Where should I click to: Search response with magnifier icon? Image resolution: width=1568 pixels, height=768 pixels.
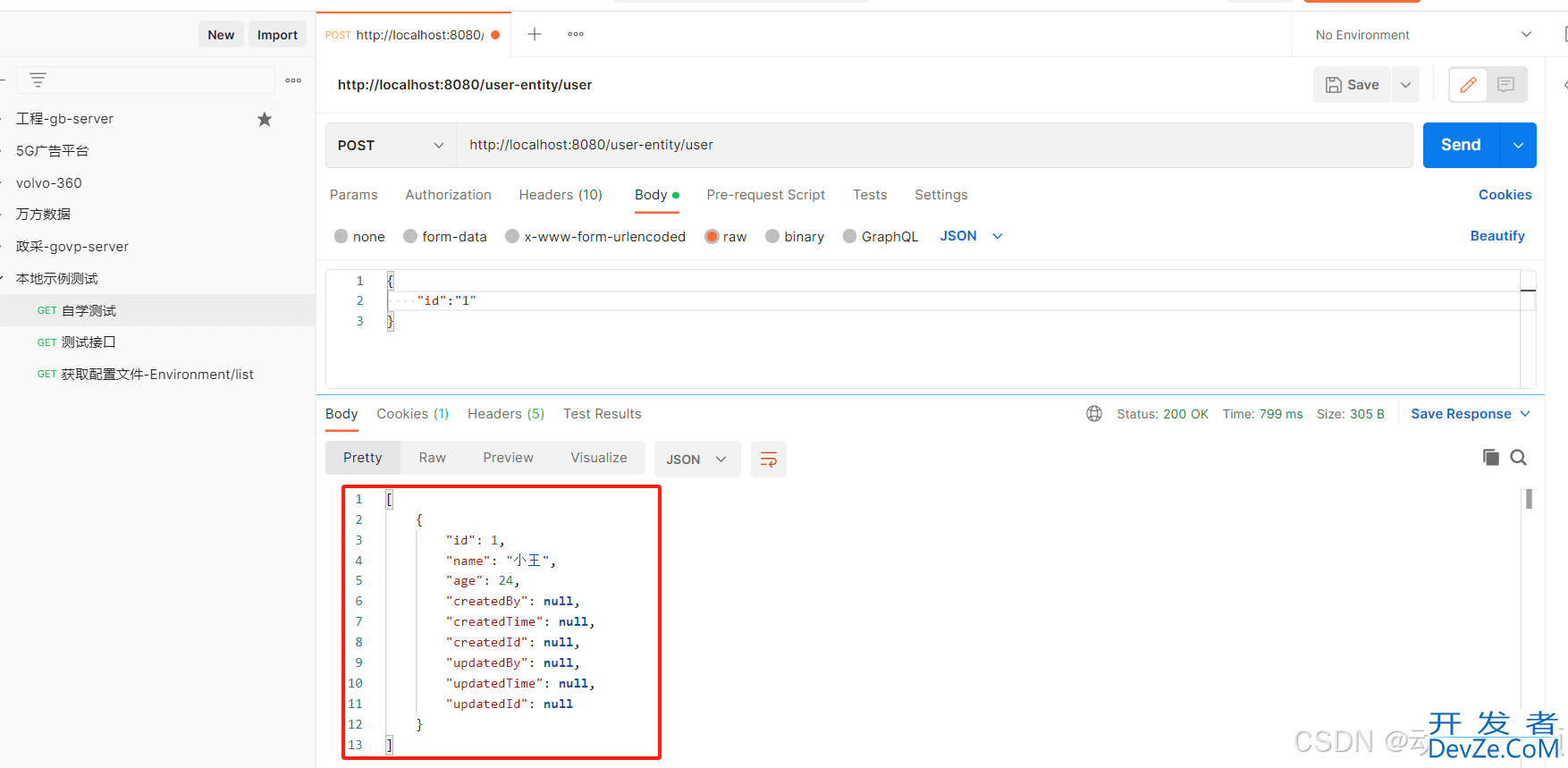click(1518, 457)
